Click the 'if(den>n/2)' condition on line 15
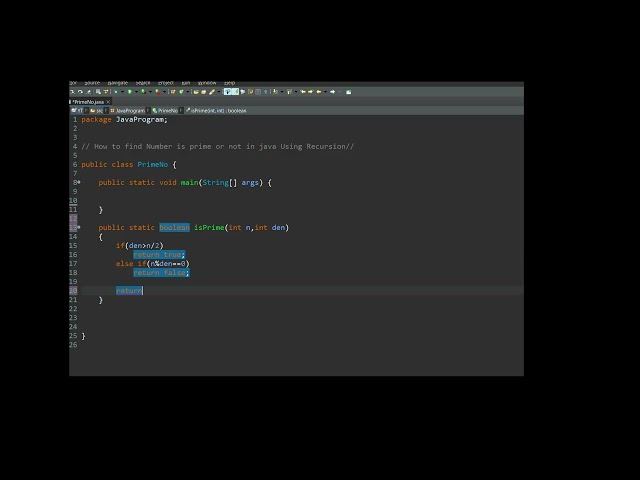The image size is (640, 480). pos(140,245)
